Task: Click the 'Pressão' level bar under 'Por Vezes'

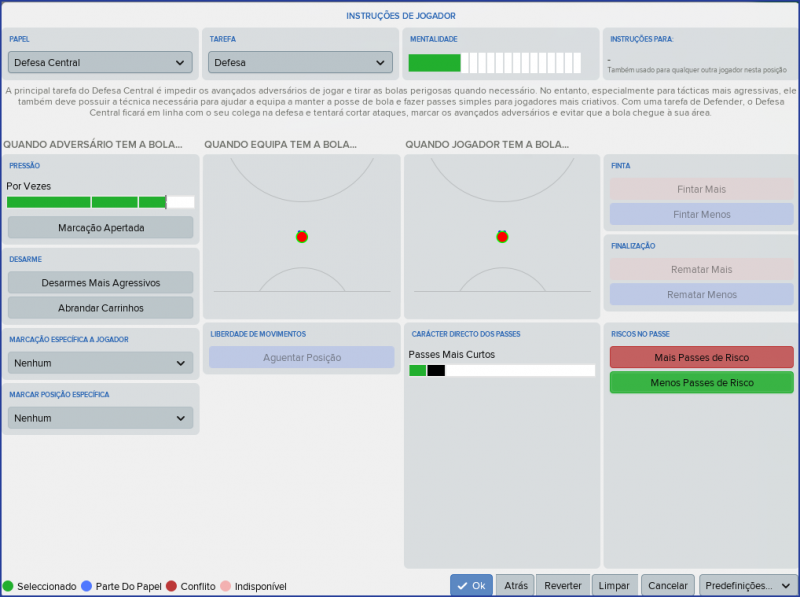Action: pos(100,202)
